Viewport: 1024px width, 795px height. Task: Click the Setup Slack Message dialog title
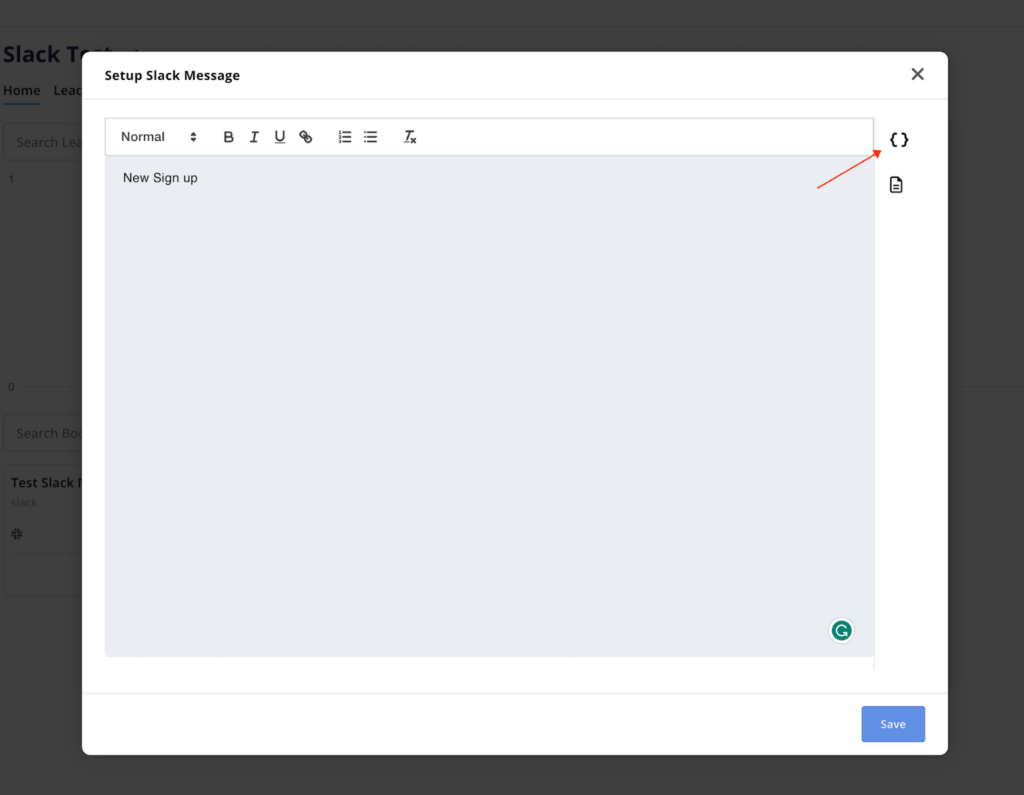click(172, 75)
